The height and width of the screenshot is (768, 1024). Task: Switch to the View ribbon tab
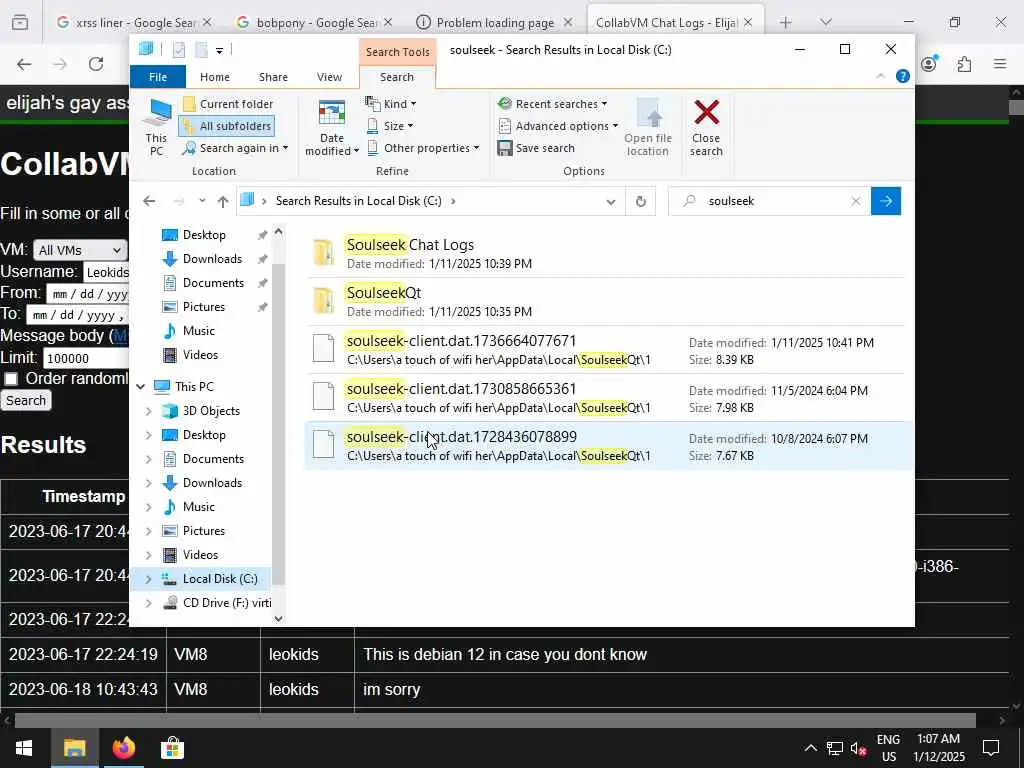point(329,77)
